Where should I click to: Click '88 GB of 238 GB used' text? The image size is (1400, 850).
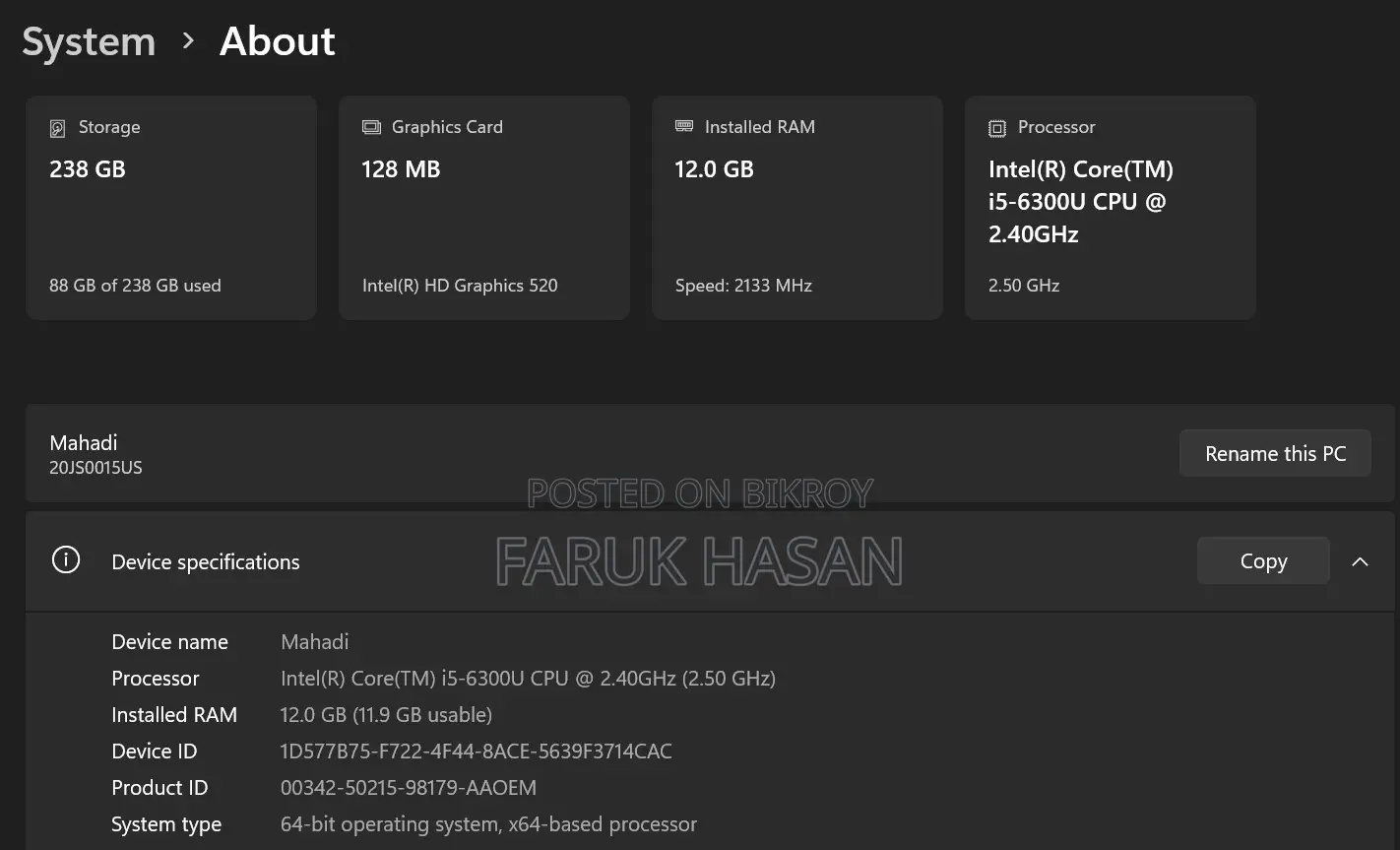[x=135, y=286]
